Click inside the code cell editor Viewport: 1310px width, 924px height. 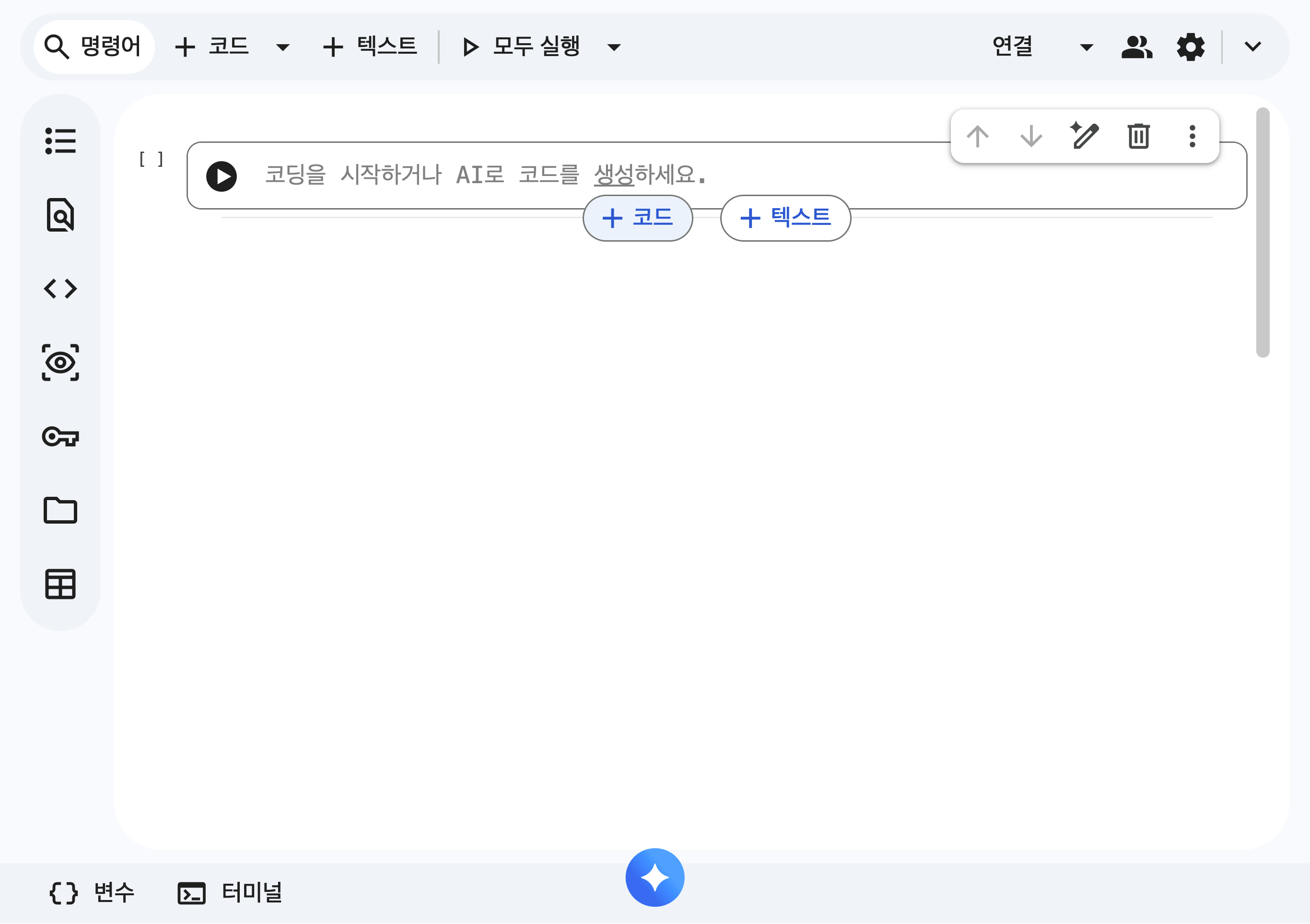717,176
